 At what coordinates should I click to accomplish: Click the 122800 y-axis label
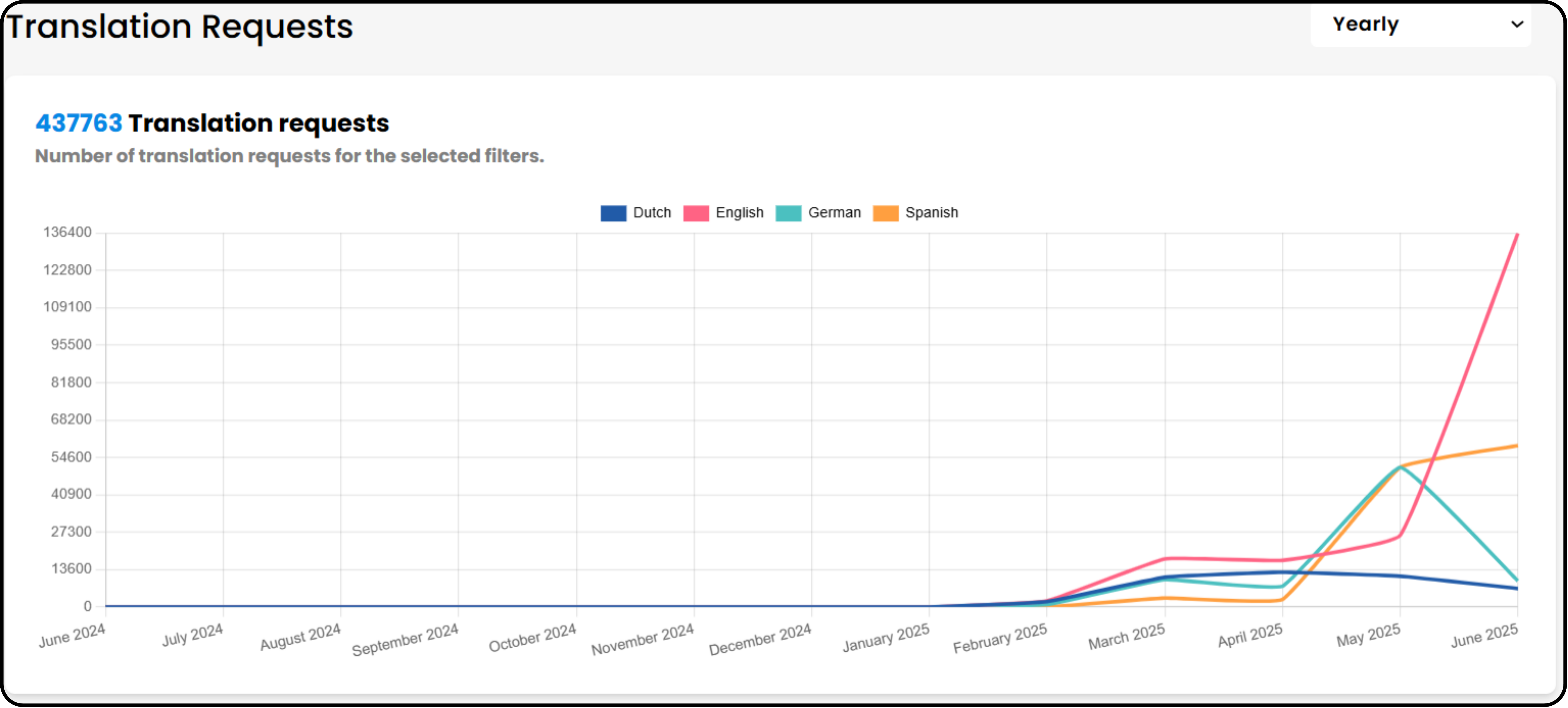coord(67,270)
